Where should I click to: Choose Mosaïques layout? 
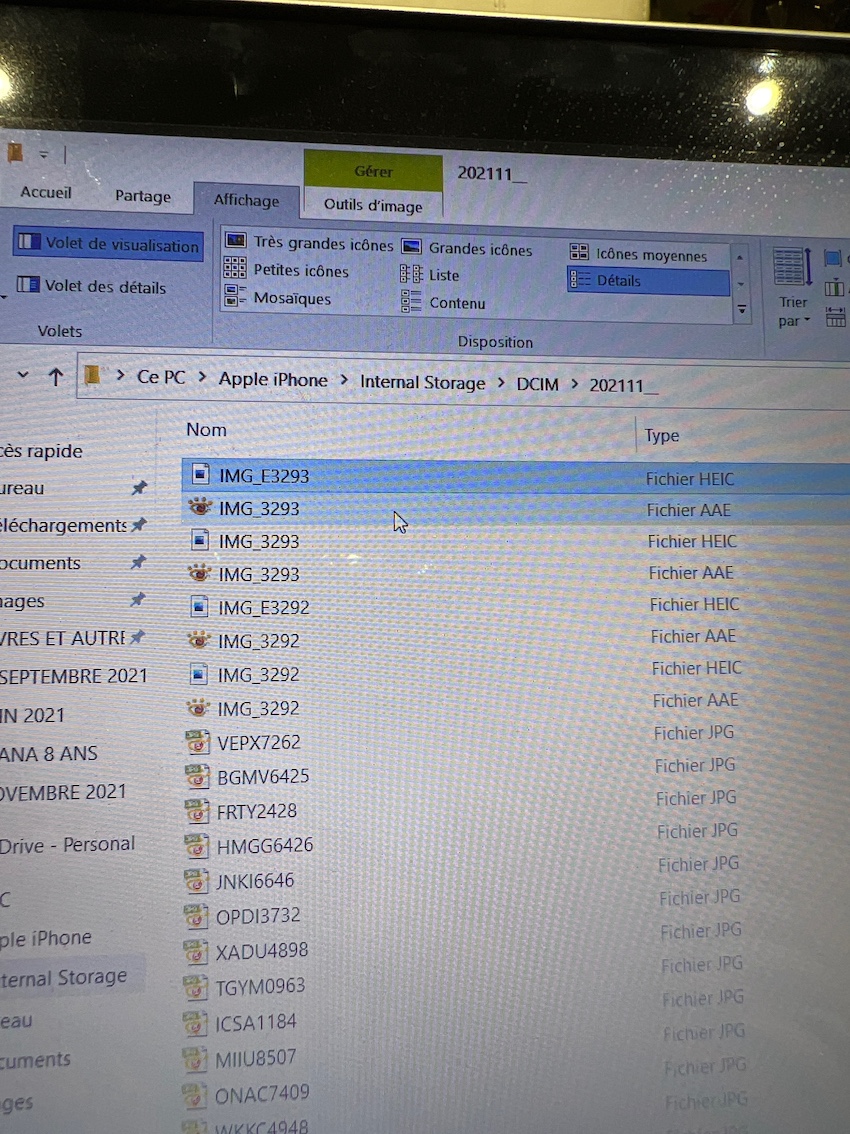point(277,298)
